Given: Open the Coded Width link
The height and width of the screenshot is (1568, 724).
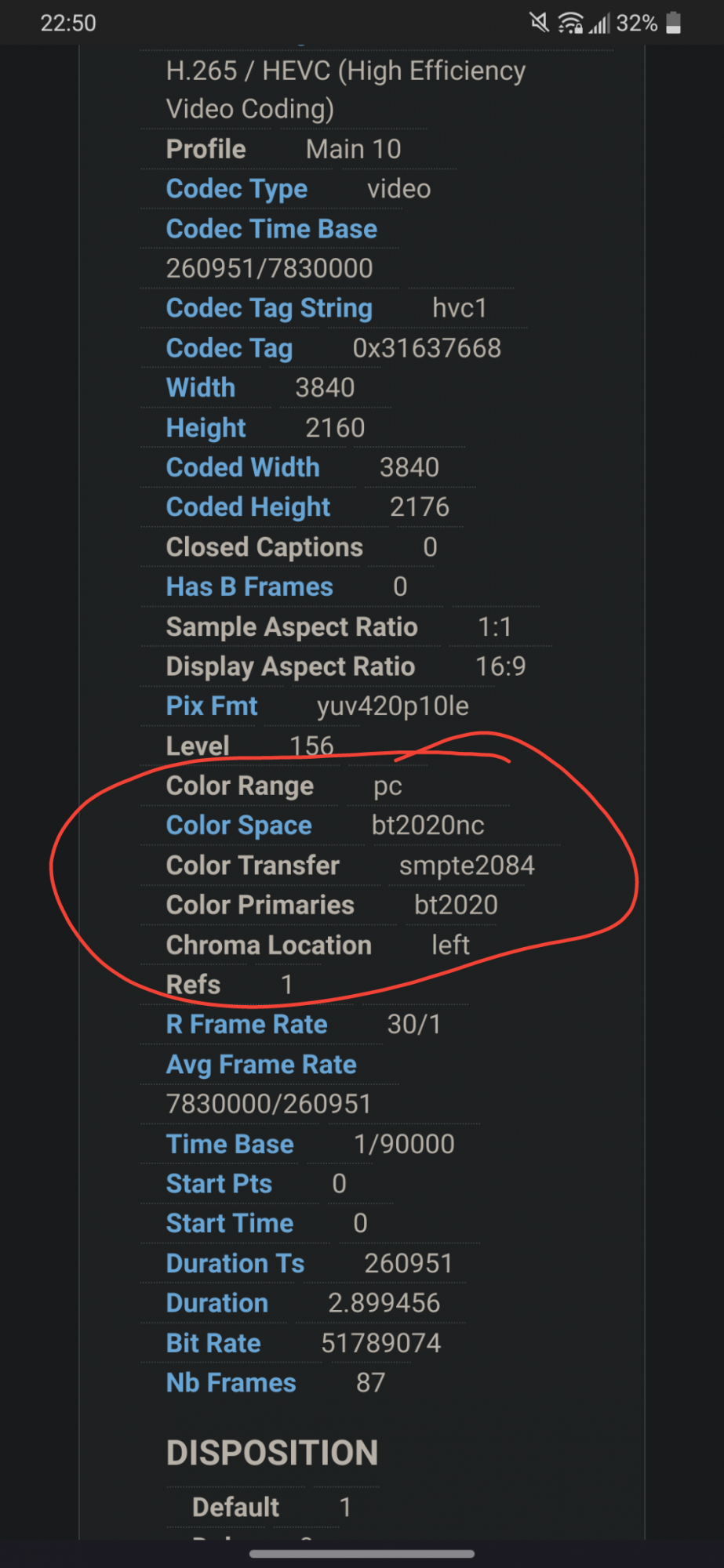Looking at the screenshot, I should tap(243, 467).
